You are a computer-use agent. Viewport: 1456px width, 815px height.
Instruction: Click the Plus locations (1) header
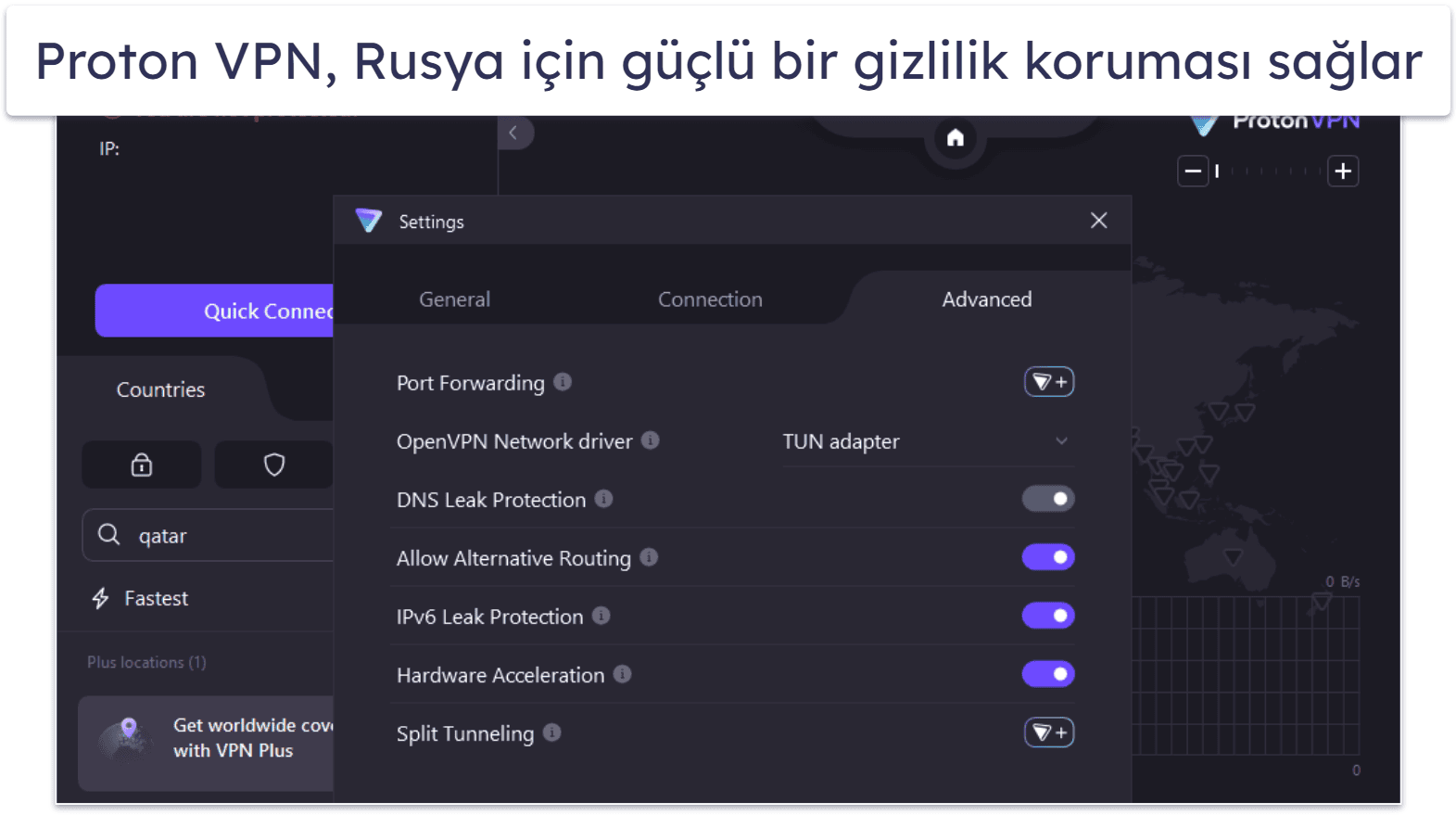[146, 662]
